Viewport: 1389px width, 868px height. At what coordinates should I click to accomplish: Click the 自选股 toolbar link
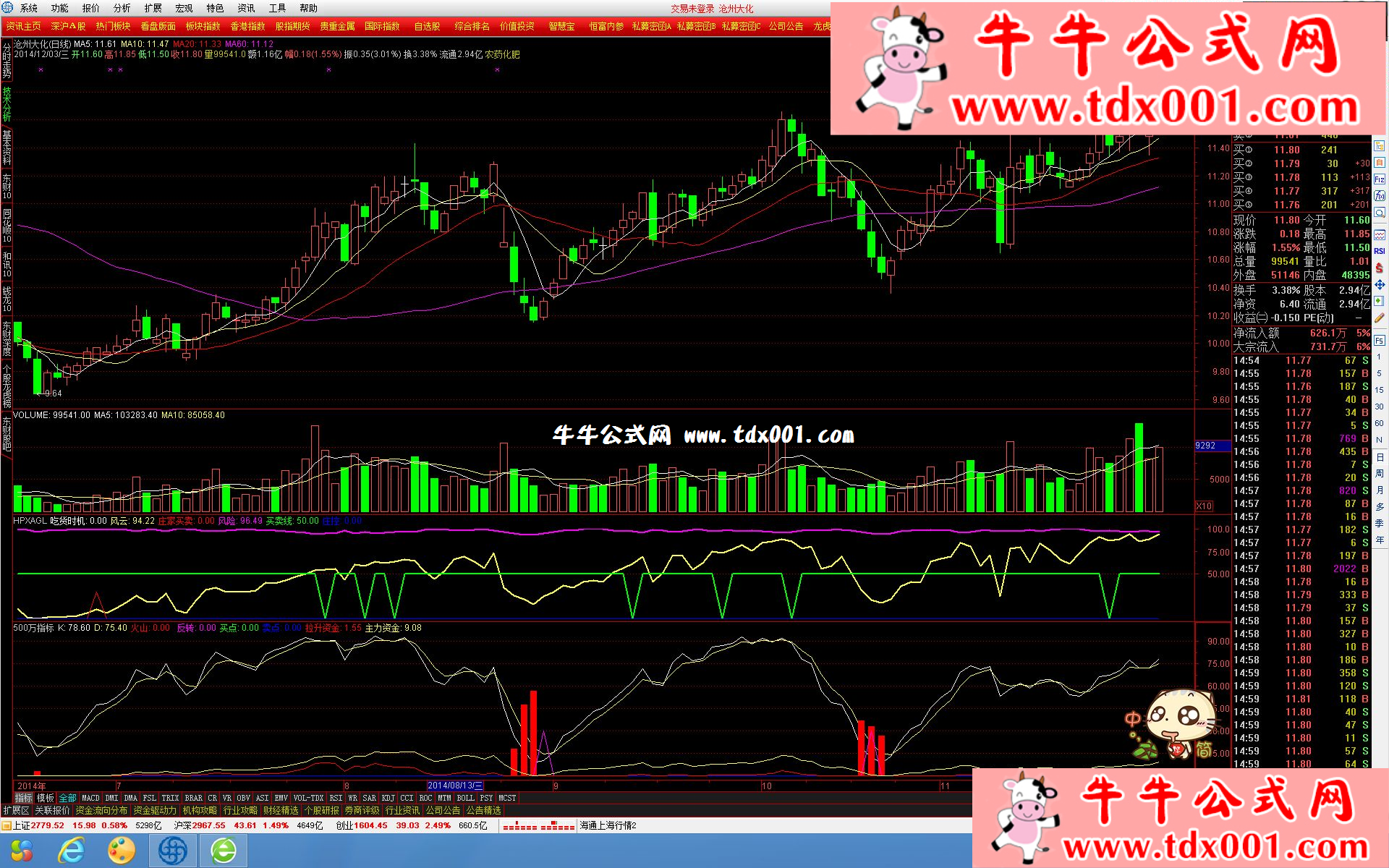click(427, 26)
